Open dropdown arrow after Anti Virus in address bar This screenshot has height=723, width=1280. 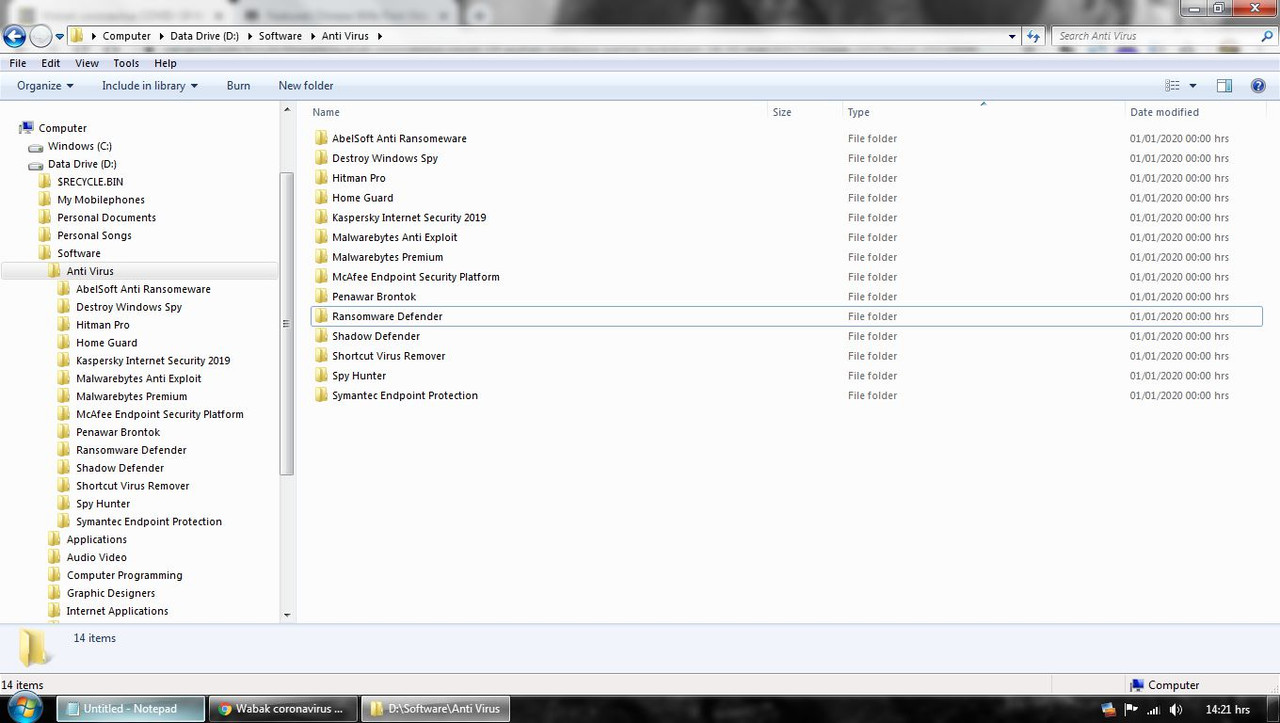click(380, 36)
